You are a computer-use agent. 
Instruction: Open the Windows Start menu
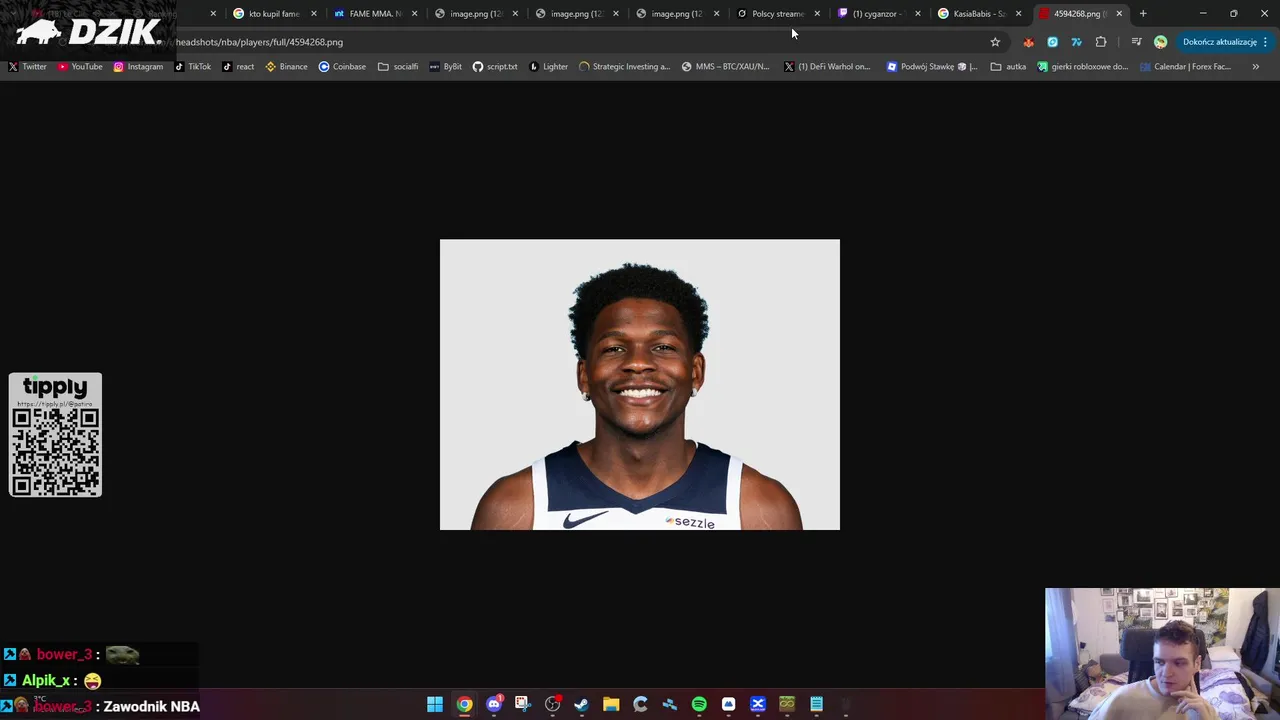435,704
